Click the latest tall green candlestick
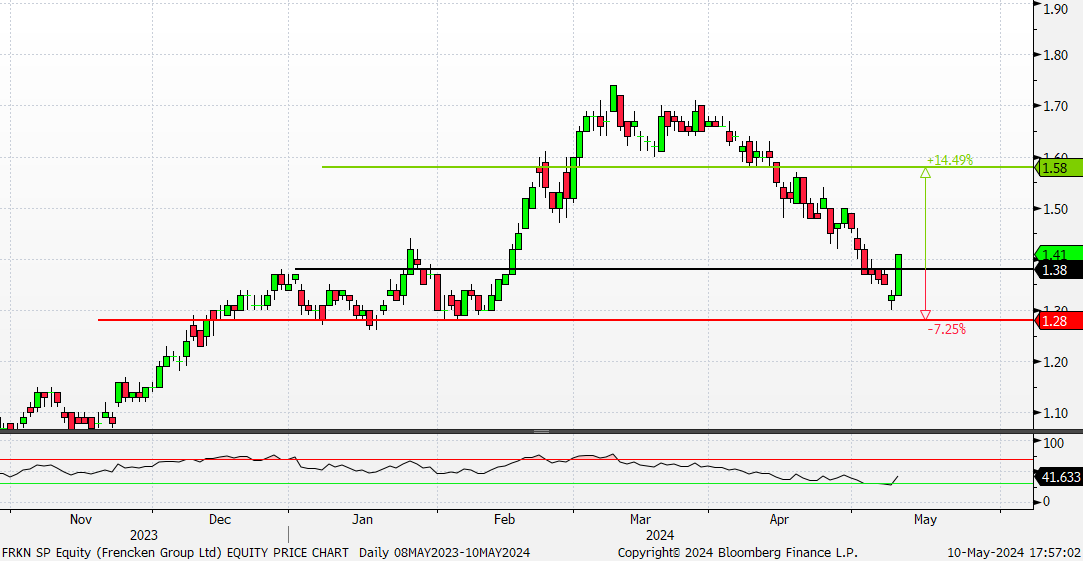 click(x=899, y=274)
